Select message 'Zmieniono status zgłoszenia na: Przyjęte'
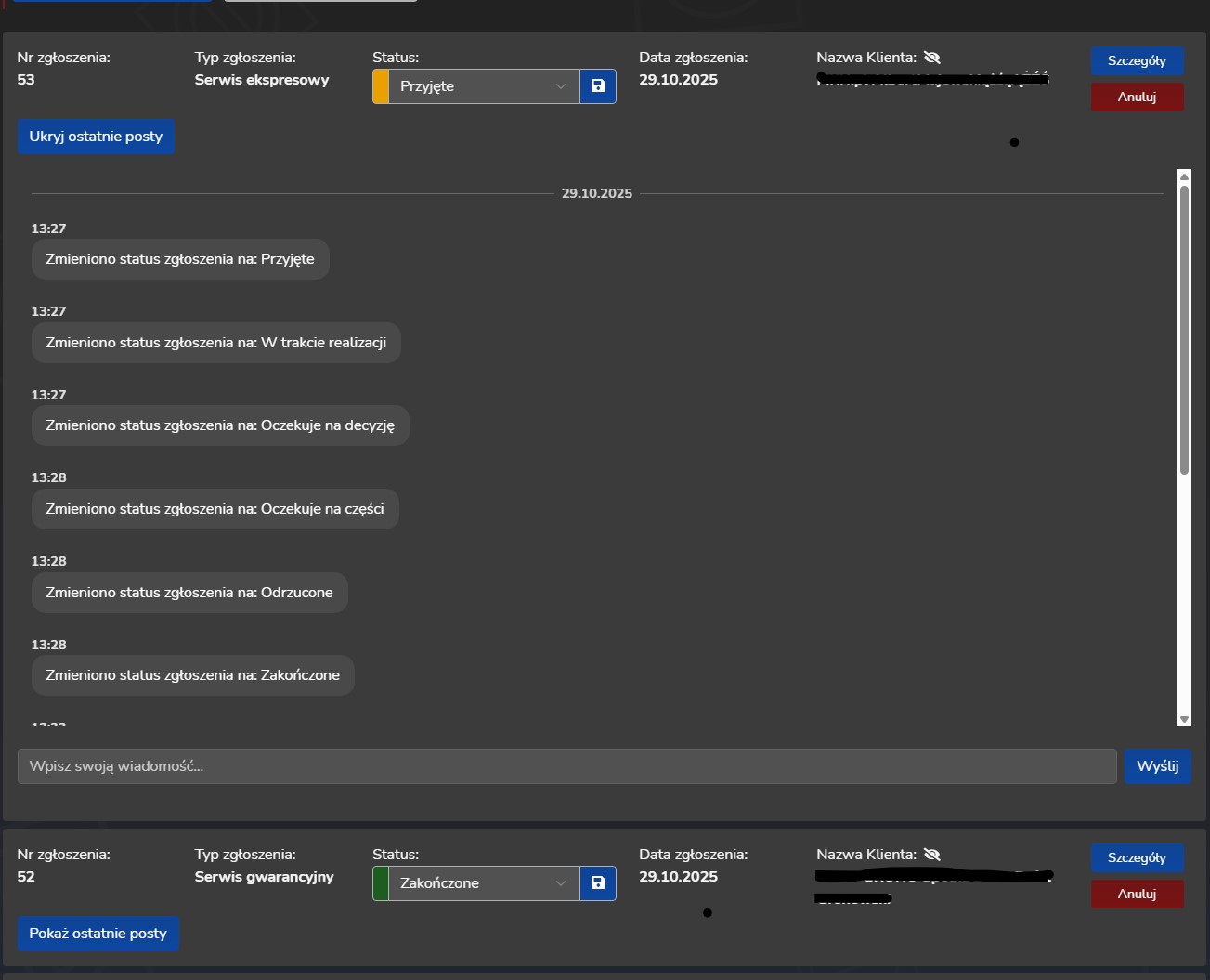 coord(180,259)
